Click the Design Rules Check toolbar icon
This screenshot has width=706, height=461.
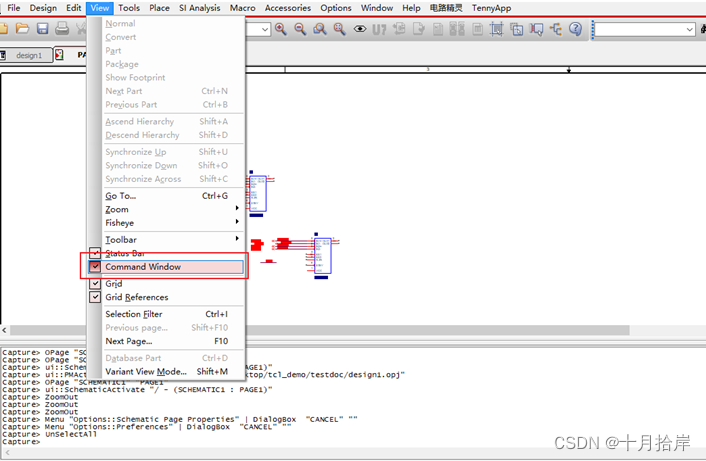pos(419,29)
